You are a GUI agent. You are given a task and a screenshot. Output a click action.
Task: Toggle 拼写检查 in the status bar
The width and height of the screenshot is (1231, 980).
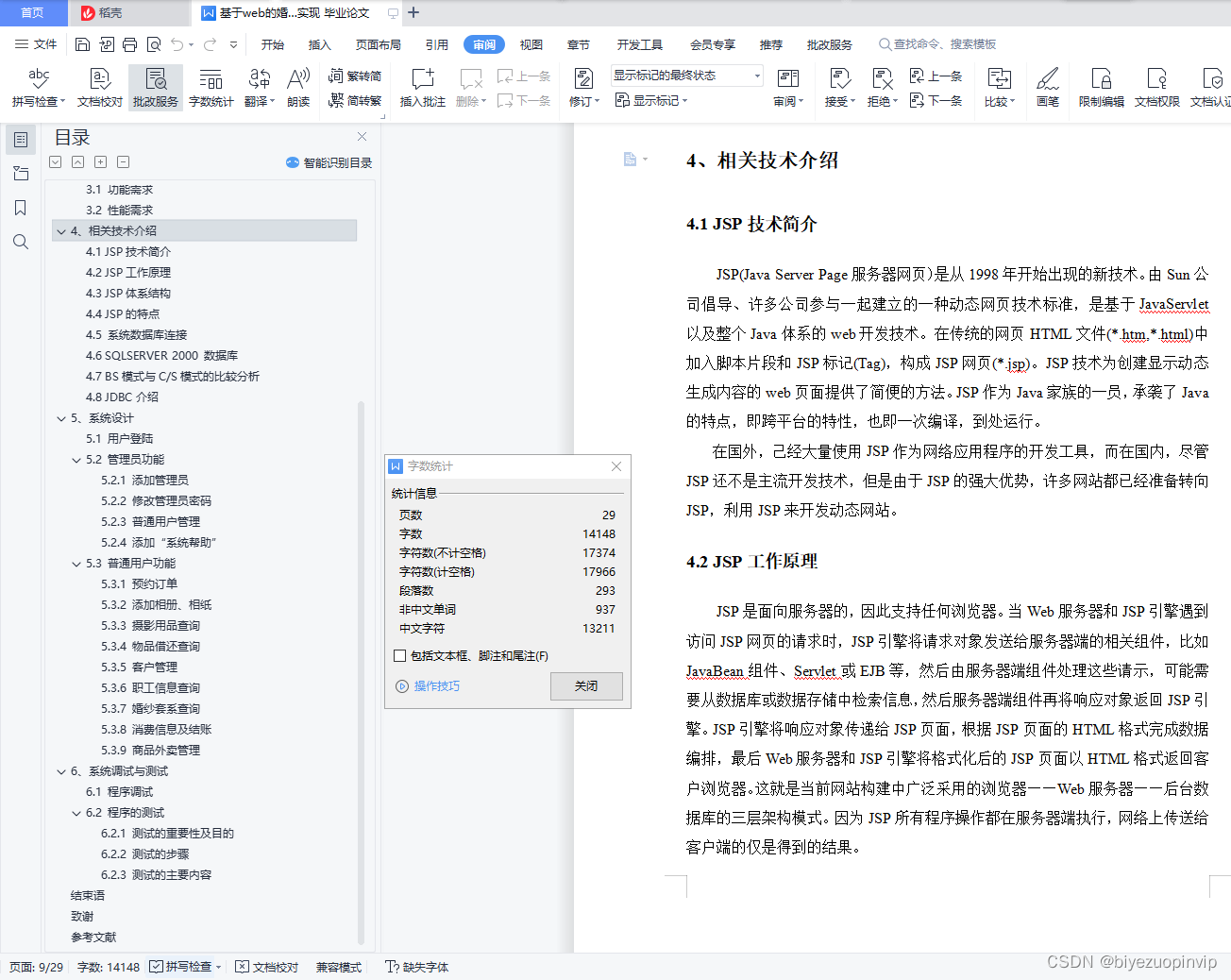click(183, 967)
